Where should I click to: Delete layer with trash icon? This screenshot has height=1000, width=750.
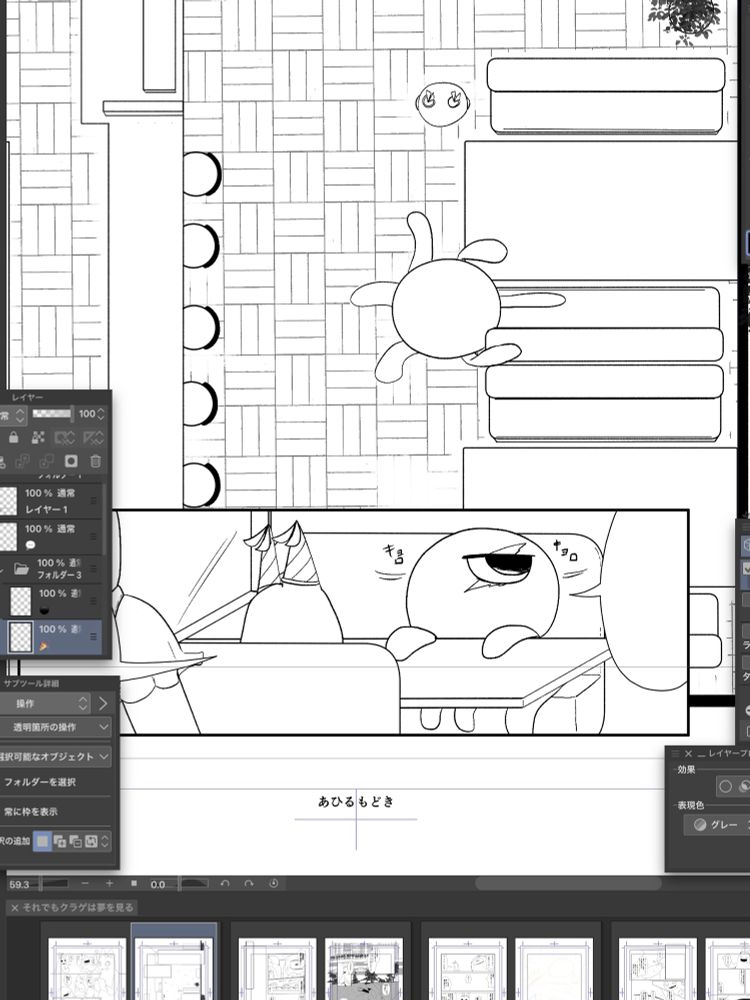[95, 461]
